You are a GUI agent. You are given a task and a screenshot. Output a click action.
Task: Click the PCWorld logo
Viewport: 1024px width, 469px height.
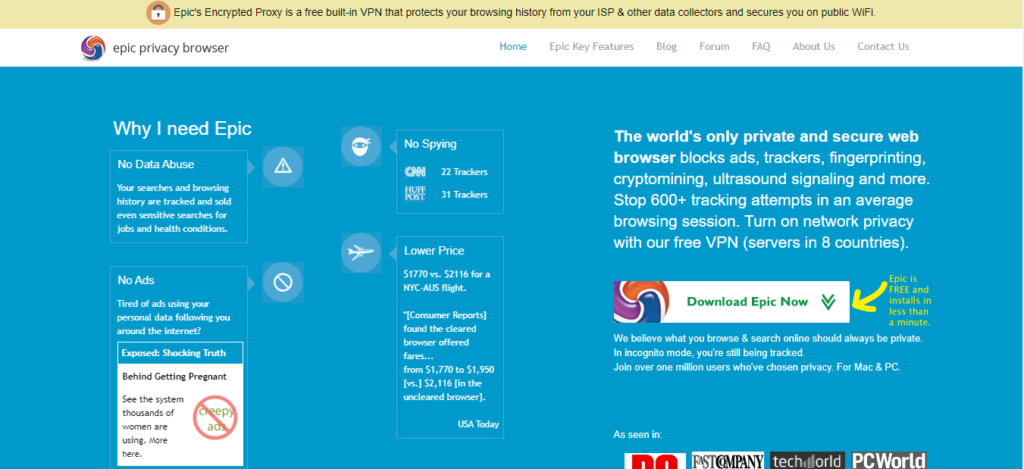pos(889,461)
